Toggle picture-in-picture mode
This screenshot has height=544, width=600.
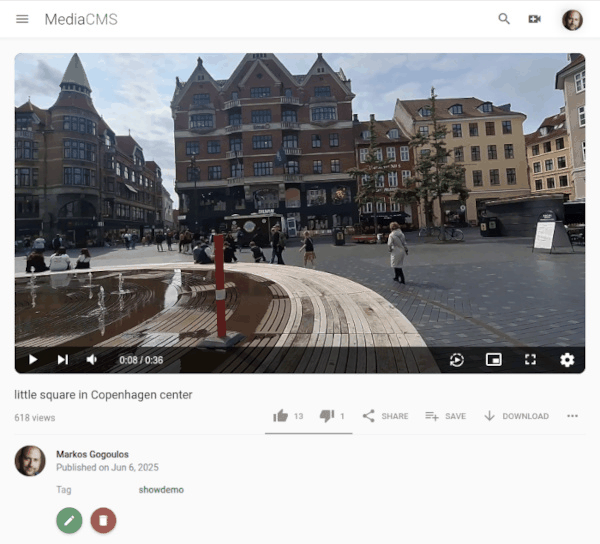(493, 360)
